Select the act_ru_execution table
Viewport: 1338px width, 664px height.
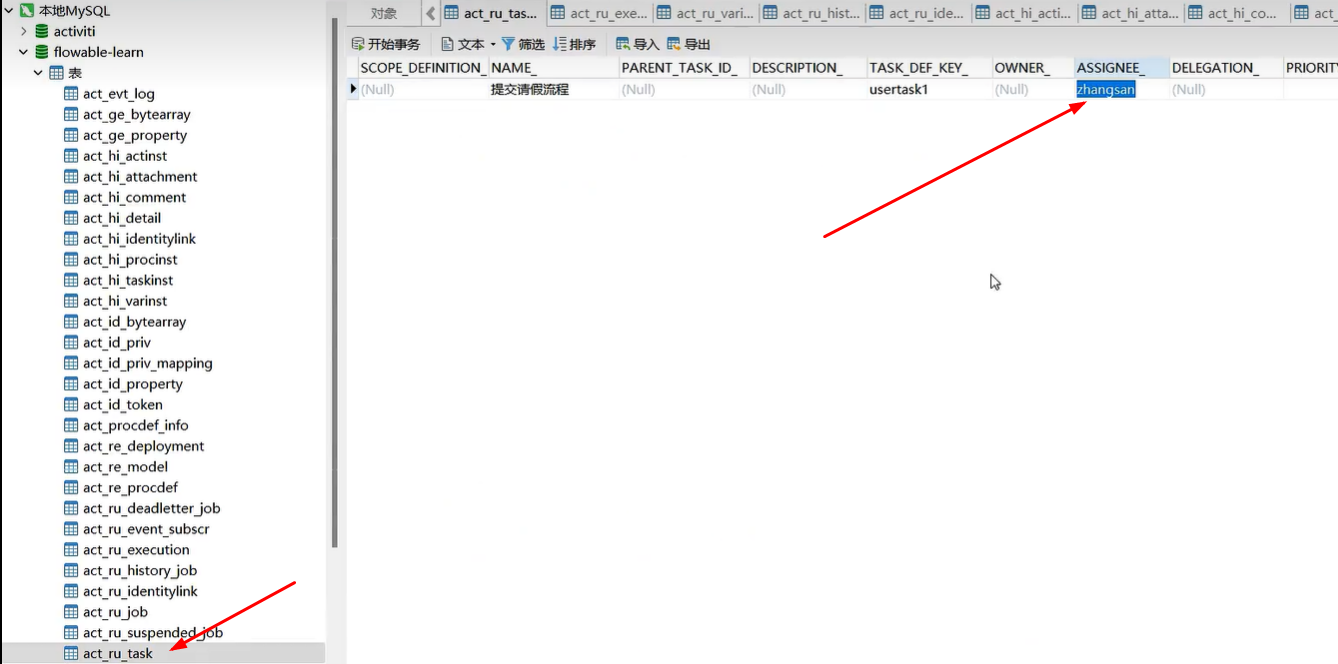136,550
